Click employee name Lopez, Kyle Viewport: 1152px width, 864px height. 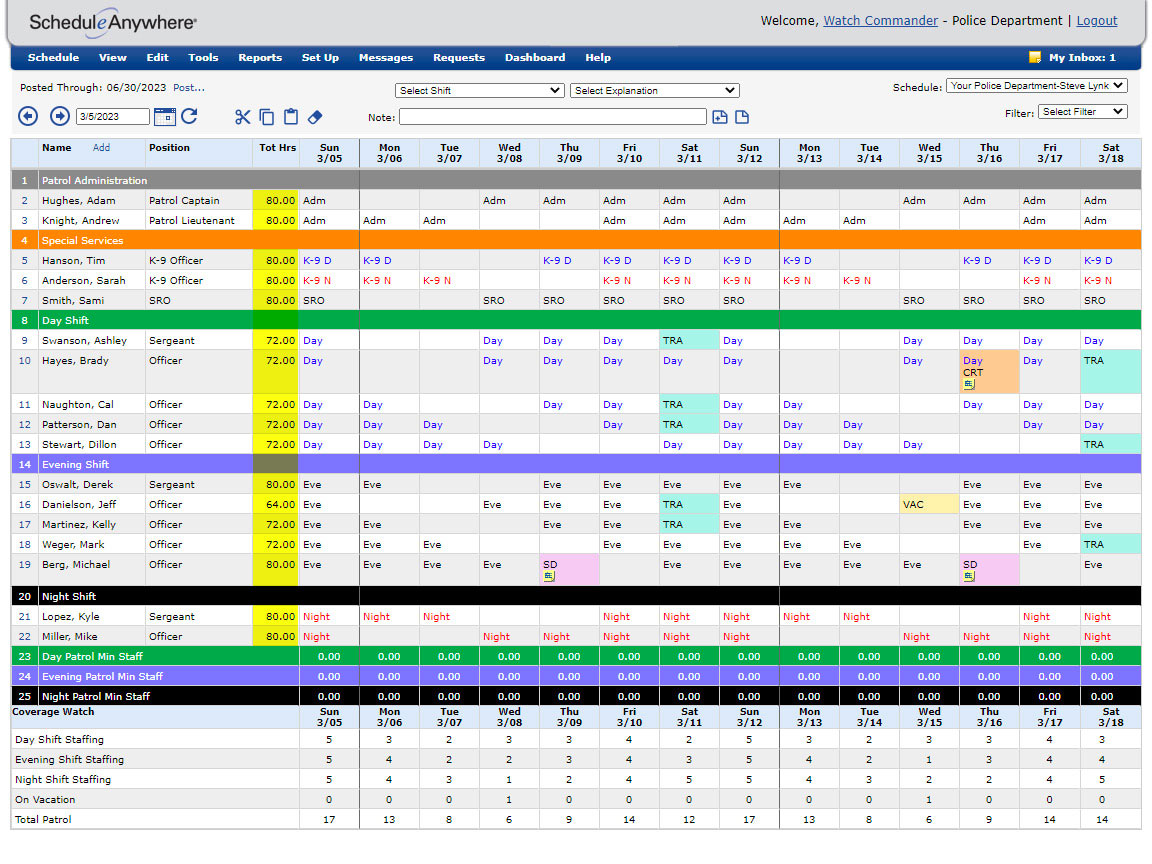pos(71,616)
